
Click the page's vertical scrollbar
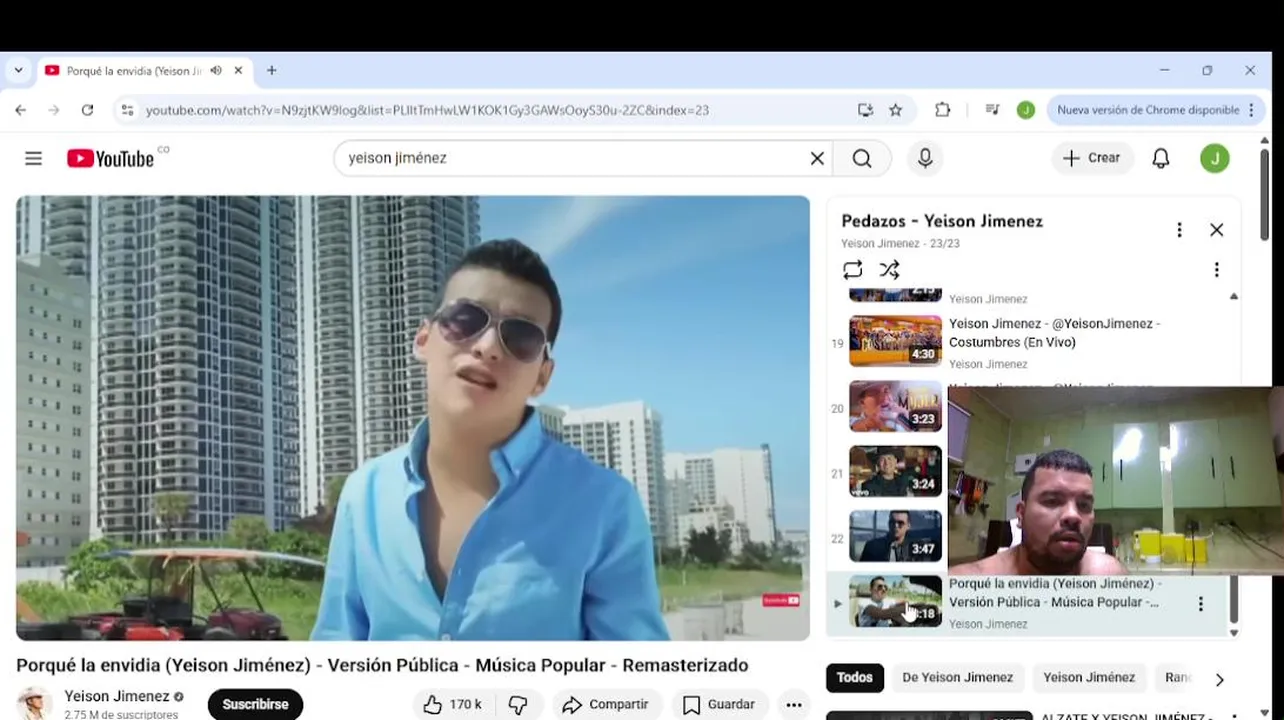[1265, 195]
